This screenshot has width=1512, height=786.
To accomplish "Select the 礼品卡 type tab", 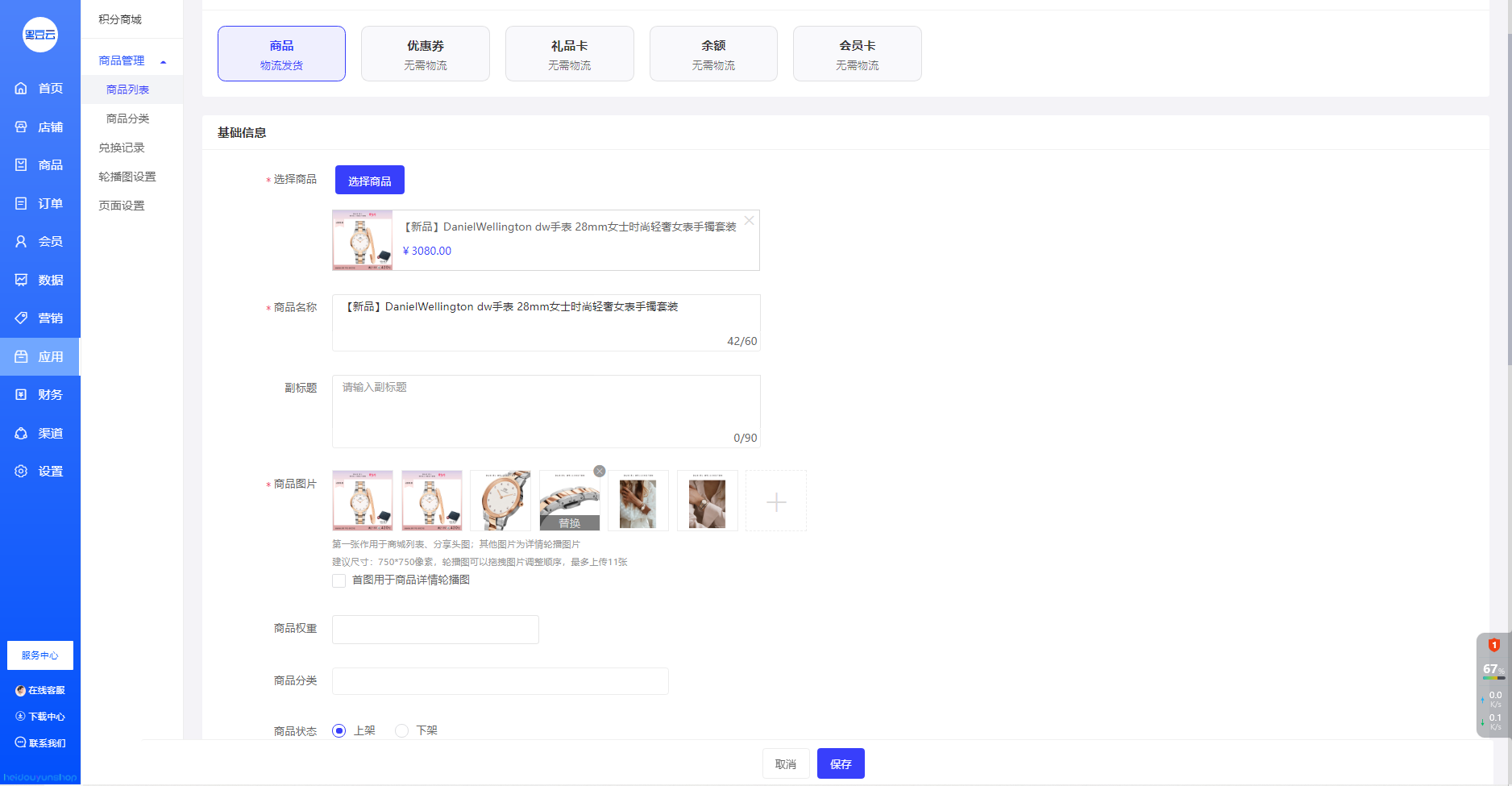I will point(570,54).
